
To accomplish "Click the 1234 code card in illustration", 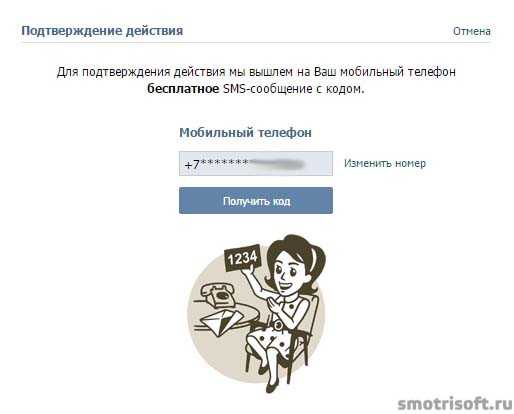I will [x=243, y=258].
